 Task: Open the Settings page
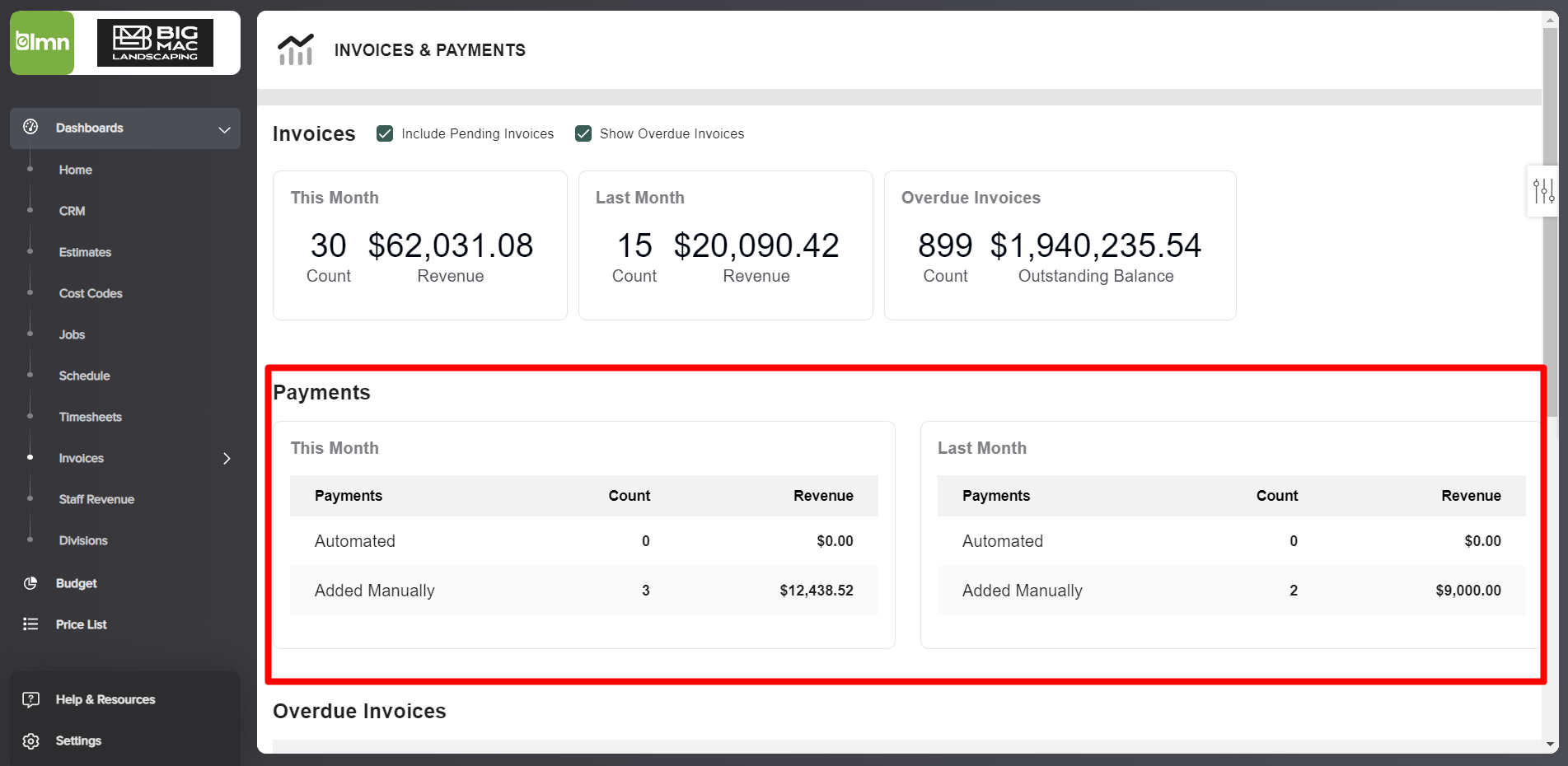click(x=78, y=740)
